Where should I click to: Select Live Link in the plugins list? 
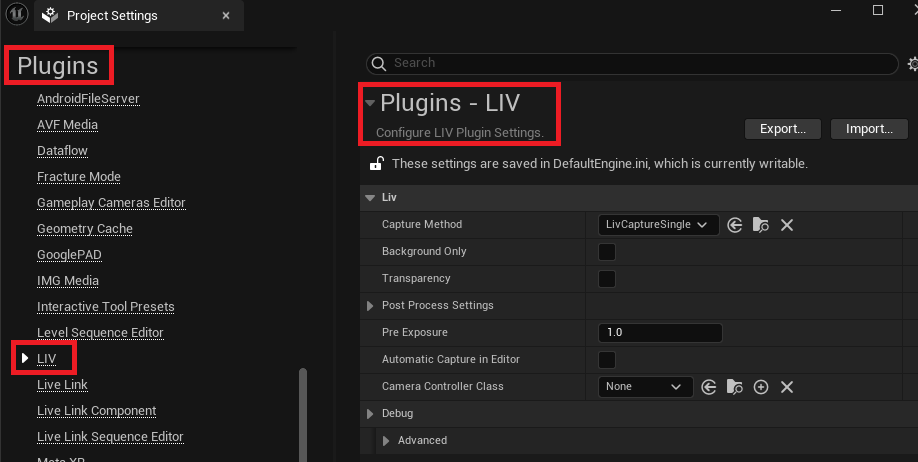62,385
